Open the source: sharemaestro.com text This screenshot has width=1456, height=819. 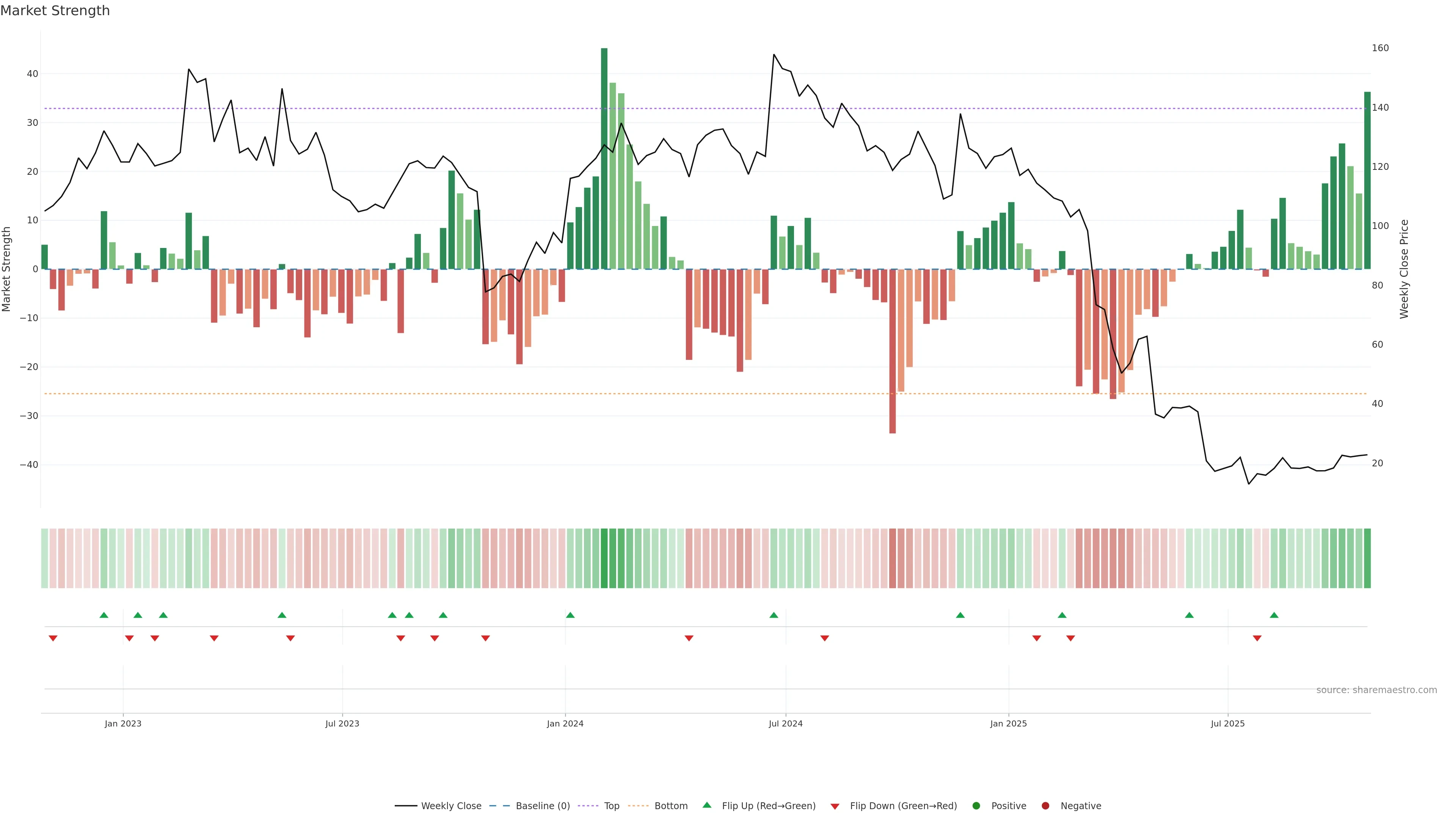coord(1376,690)
